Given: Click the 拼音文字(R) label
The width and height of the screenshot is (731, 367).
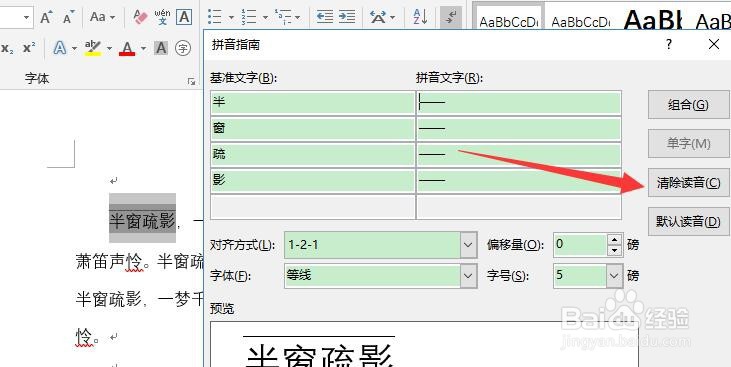Looking at the screenshot, I should pos(449,78).
